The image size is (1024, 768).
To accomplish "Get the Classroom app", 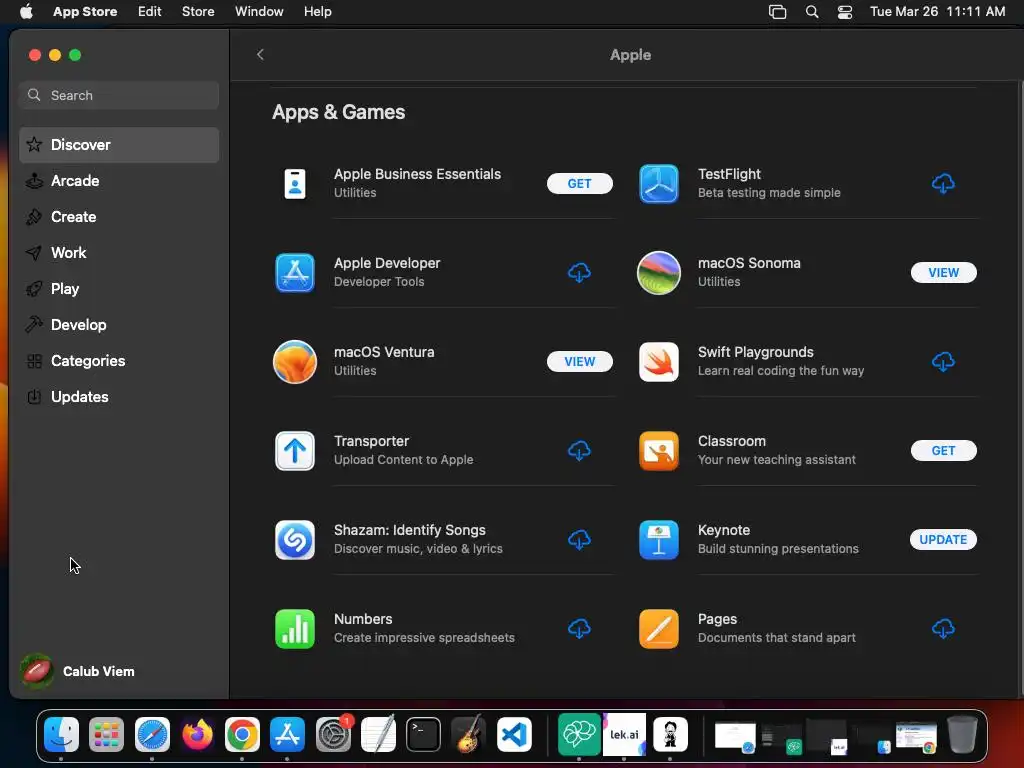I will tap(943, 451).
